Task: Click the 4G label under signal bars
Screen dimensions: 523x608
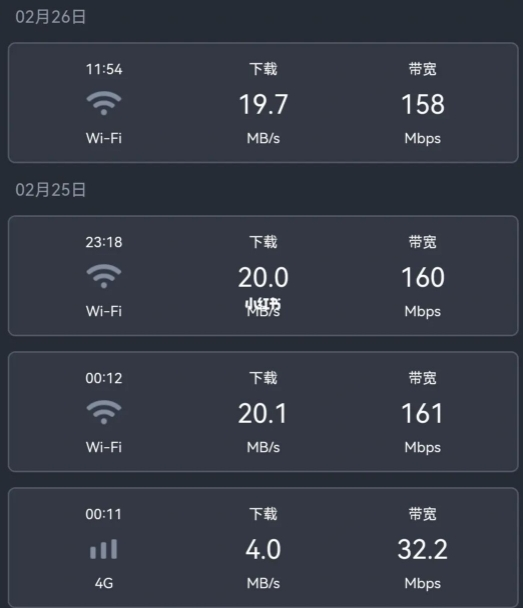Action: pos(104,583)
